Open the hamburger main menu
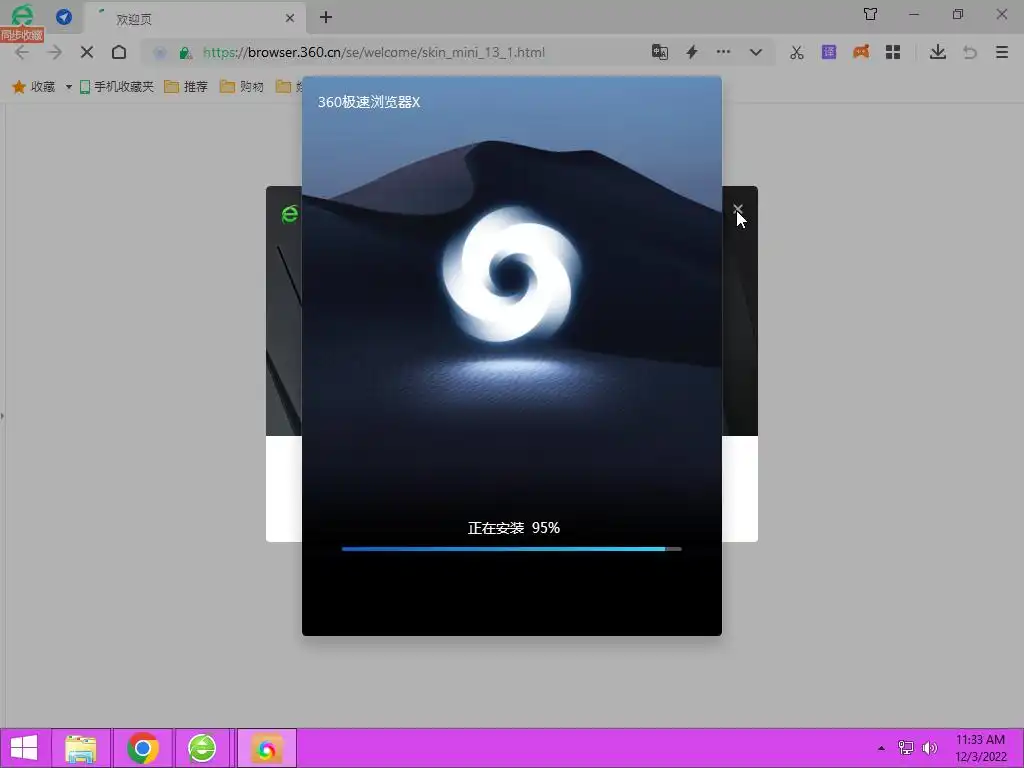The image size is (1024, 768). [x=1002, y=52]
